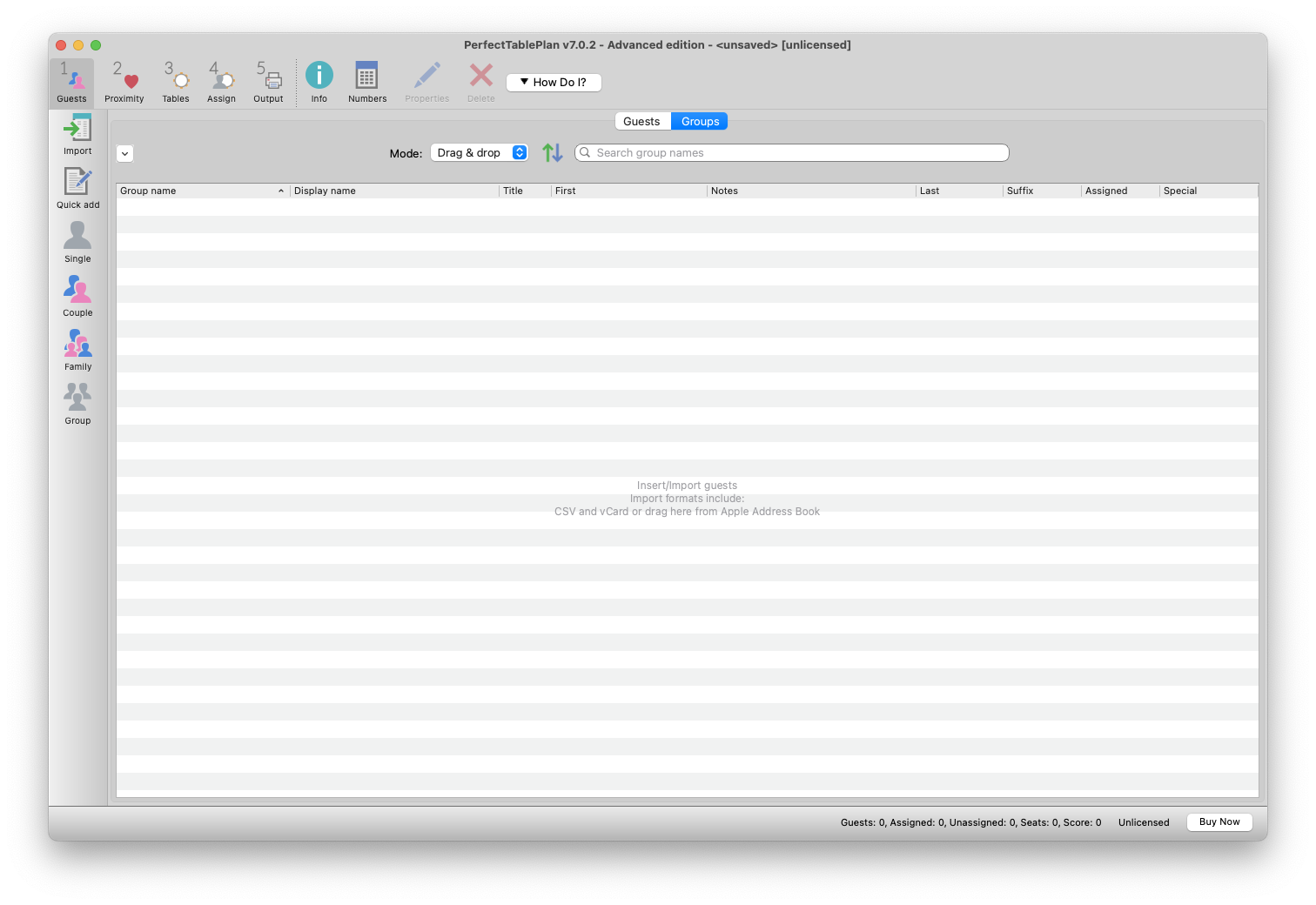Select the Groups tab

(700, 122)
